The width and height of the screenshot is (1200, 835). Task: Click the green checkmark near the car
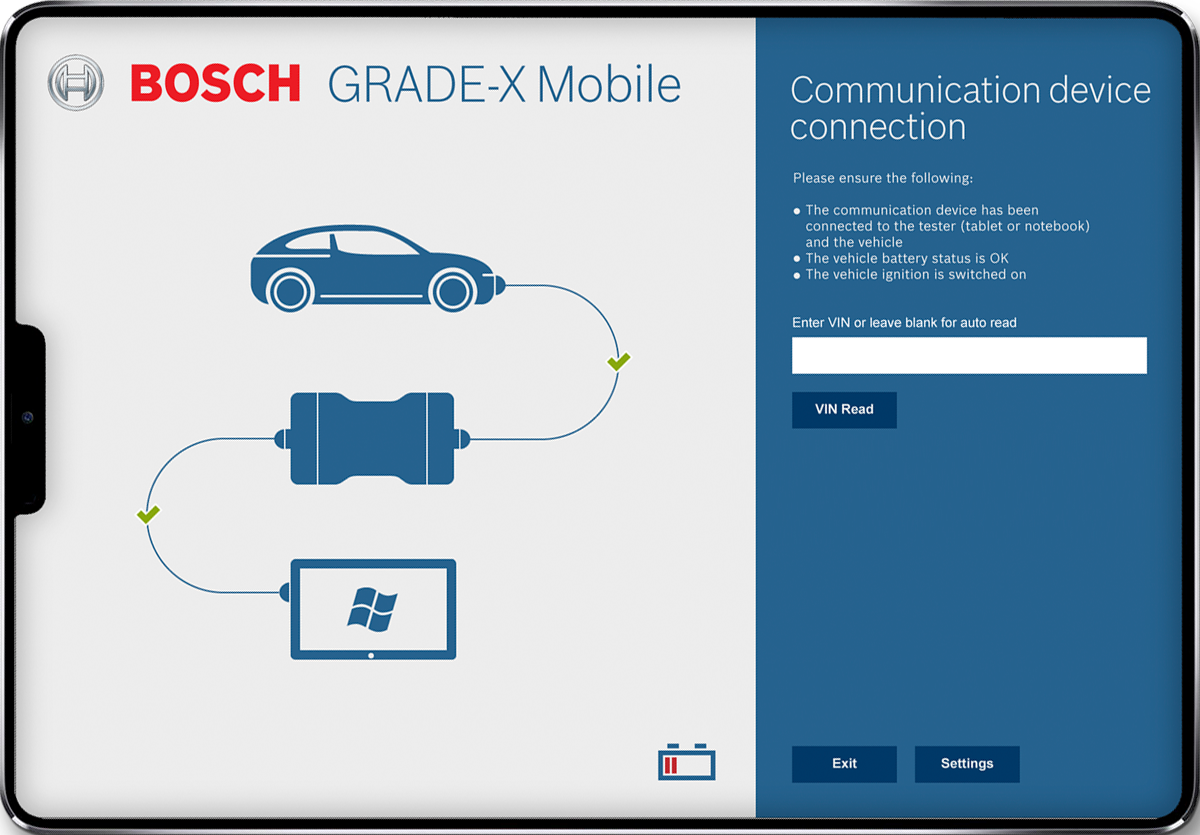(617, 360)
